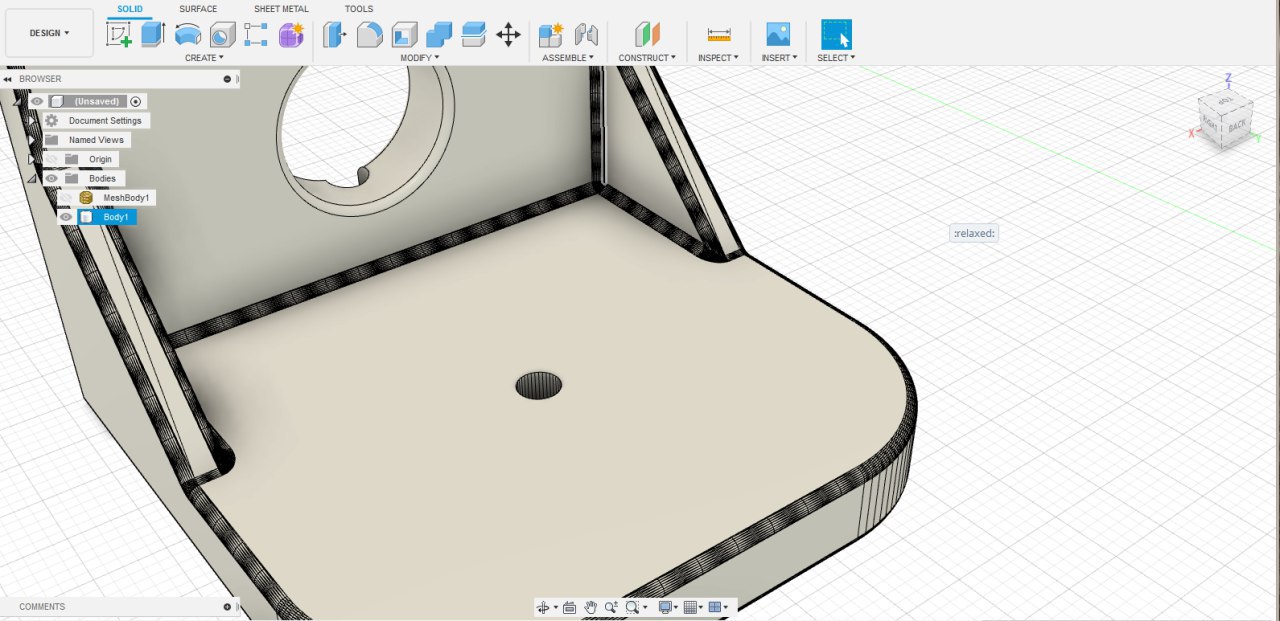Screen dimensions: 1280x621
Task: Collapse the BROWSER panel with double arrows
Action: point(8,79)
